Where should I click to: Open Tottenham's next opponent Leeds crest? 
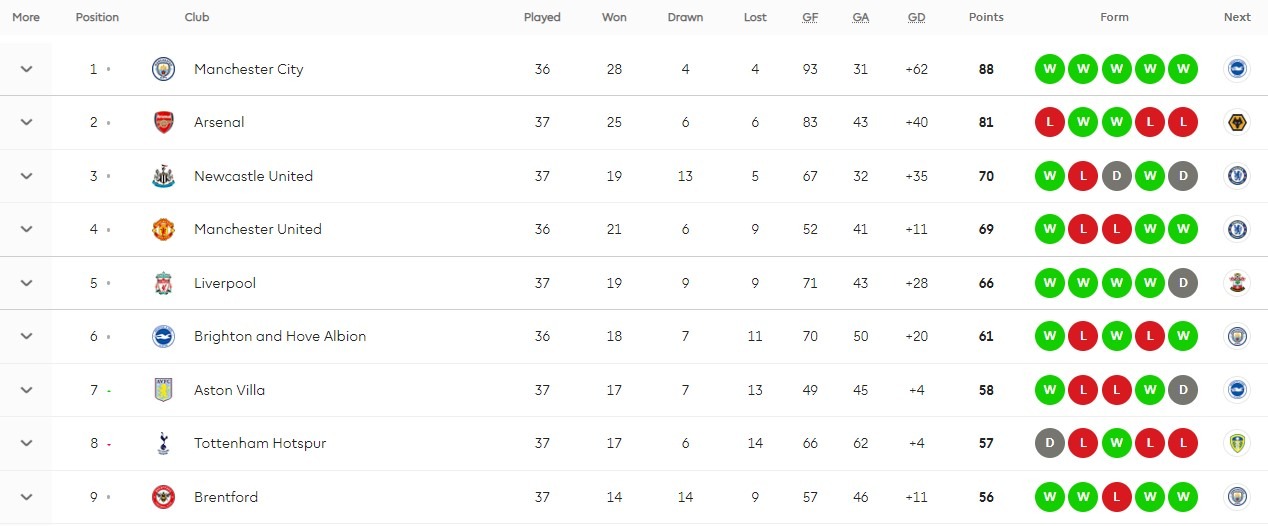pyautogui.click(x=1237, y=443)
